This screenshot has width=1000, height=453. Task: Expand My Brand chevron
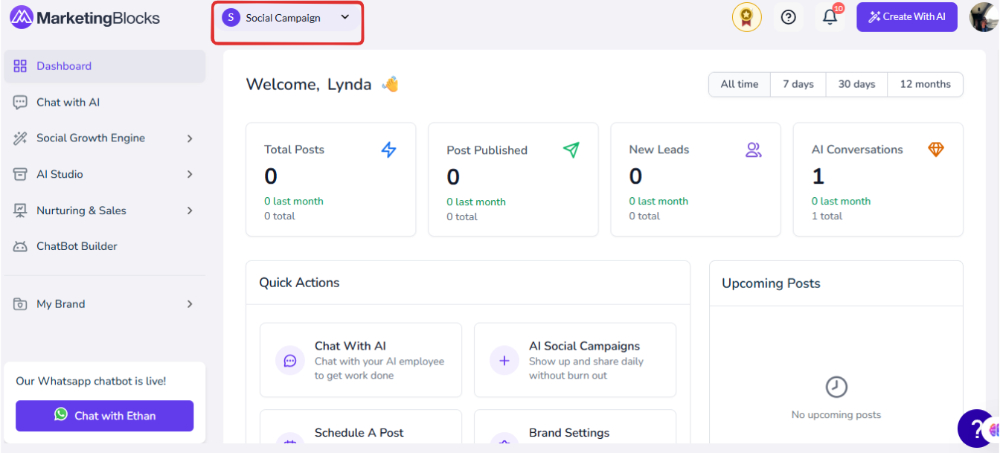tap(189, 304)
